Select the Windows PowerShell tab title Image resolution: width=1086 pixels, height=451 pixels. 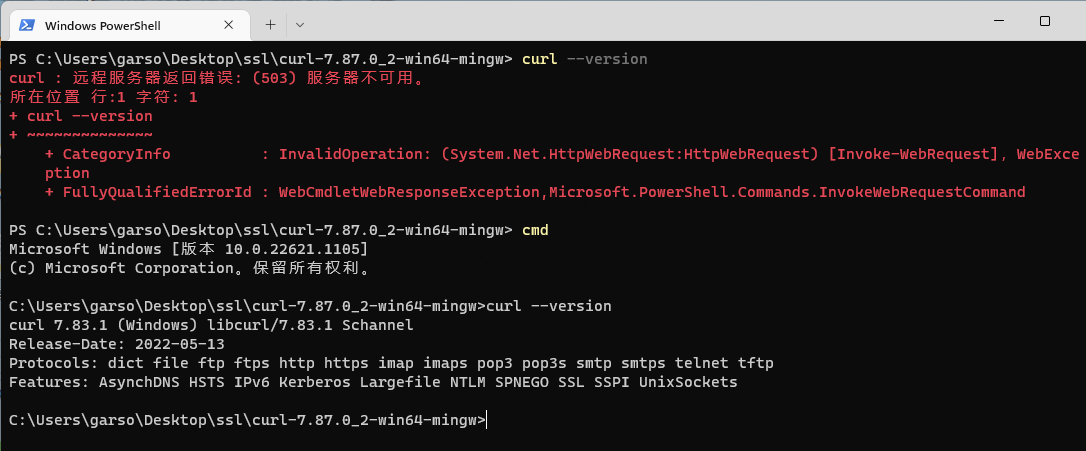103,26
